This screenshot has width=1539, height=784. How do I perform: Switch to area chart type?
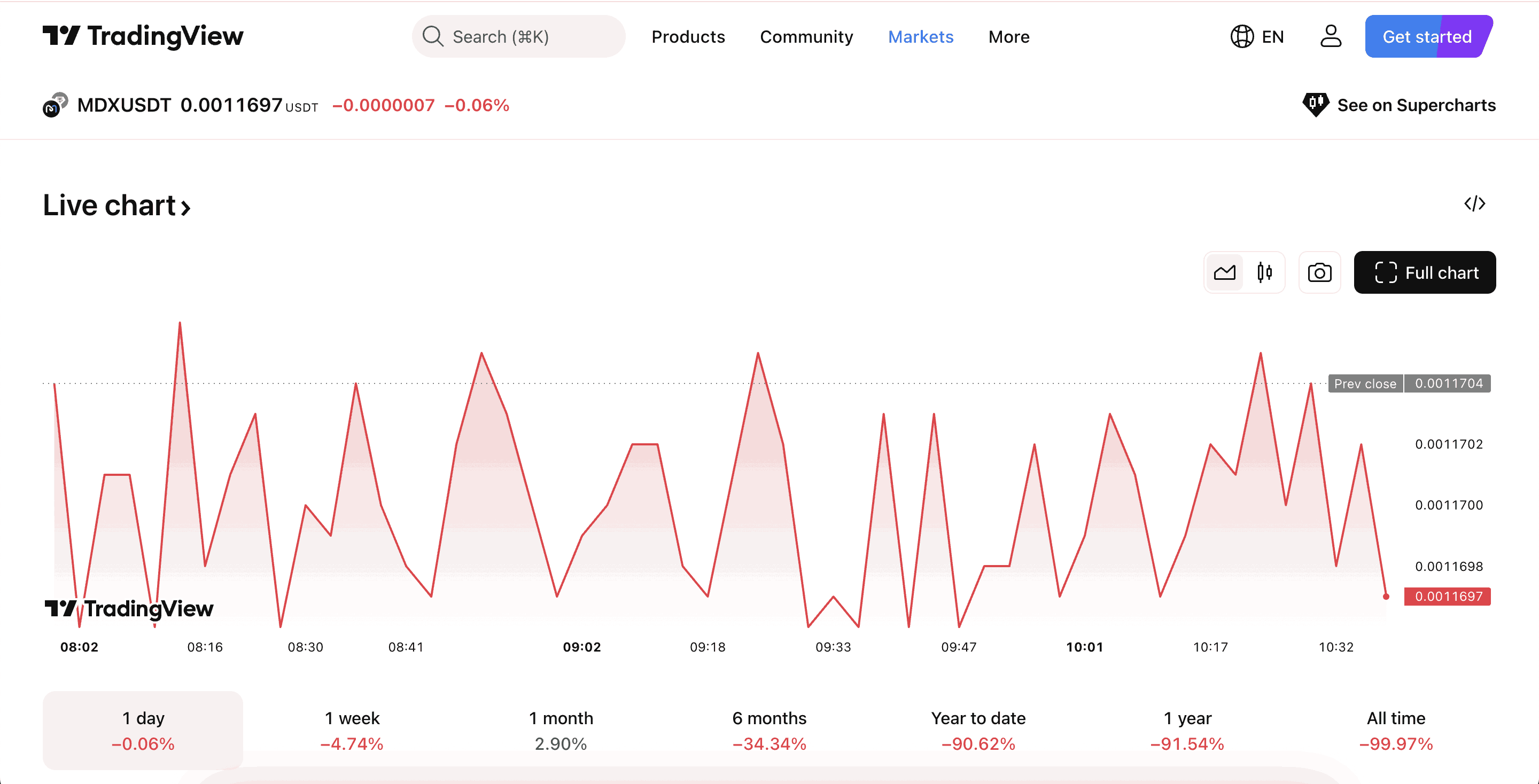click(x=1224, y=273)
